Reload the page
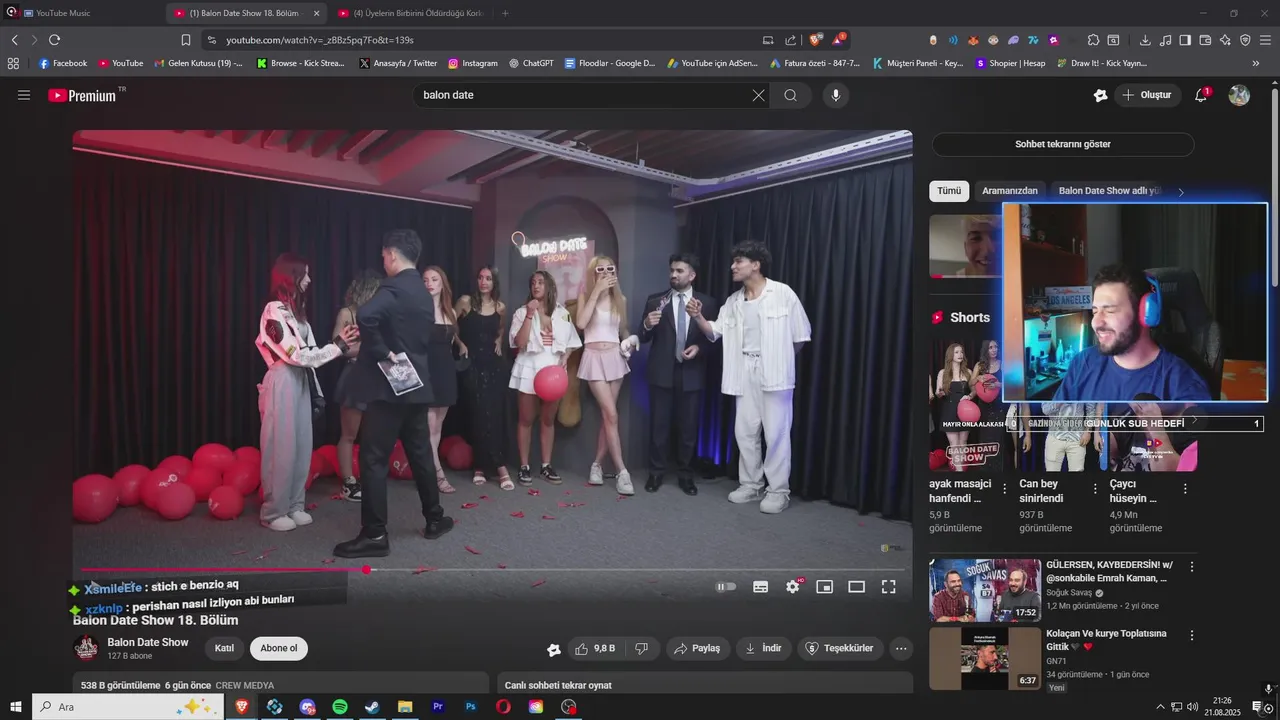This screenshot has height=720, width=1280. [54, 40]
